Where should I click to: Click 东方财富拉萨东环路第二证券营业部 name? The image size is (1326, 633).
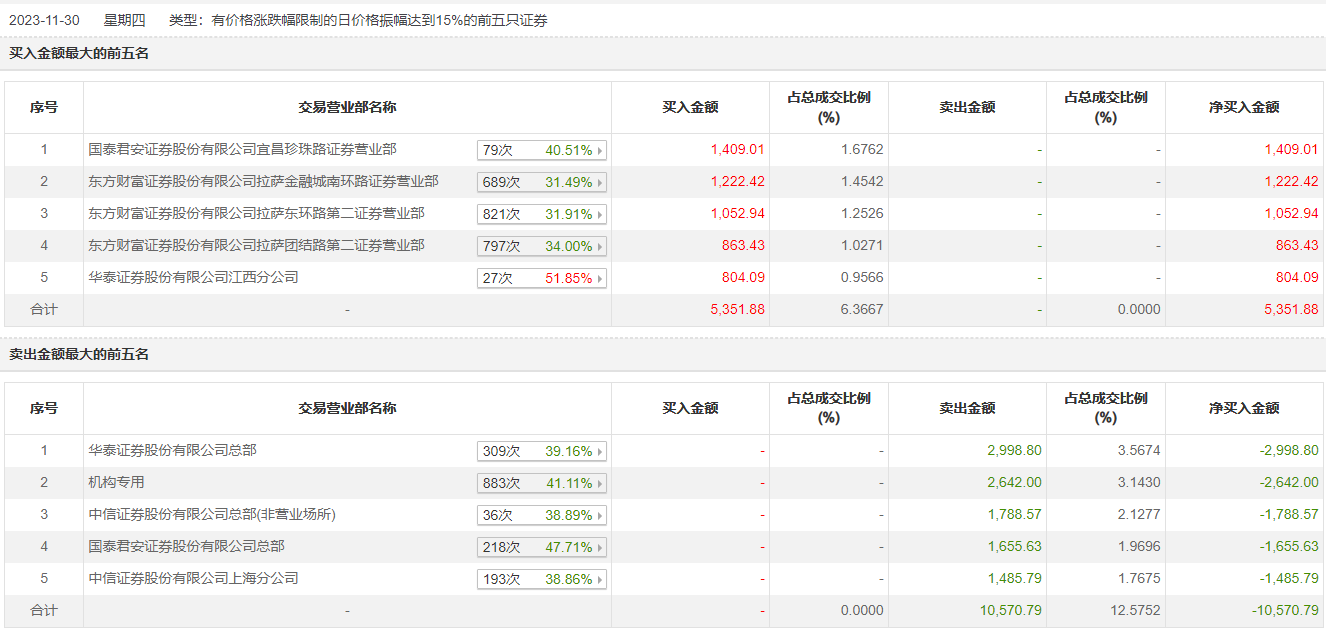click(256, 214)
